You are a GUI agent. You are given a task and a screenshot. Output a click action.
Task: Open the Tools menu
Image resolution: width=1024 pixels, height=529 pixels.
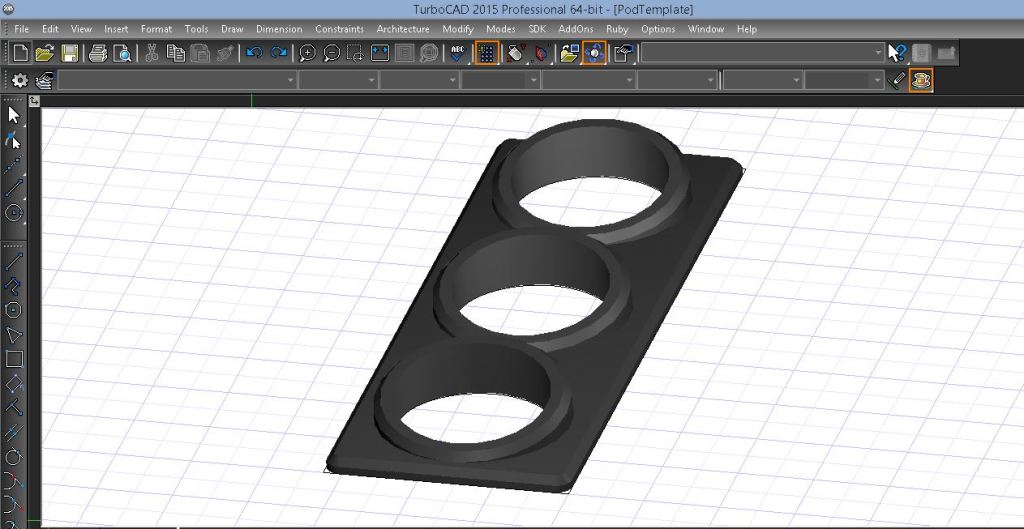tap(196, 29)
